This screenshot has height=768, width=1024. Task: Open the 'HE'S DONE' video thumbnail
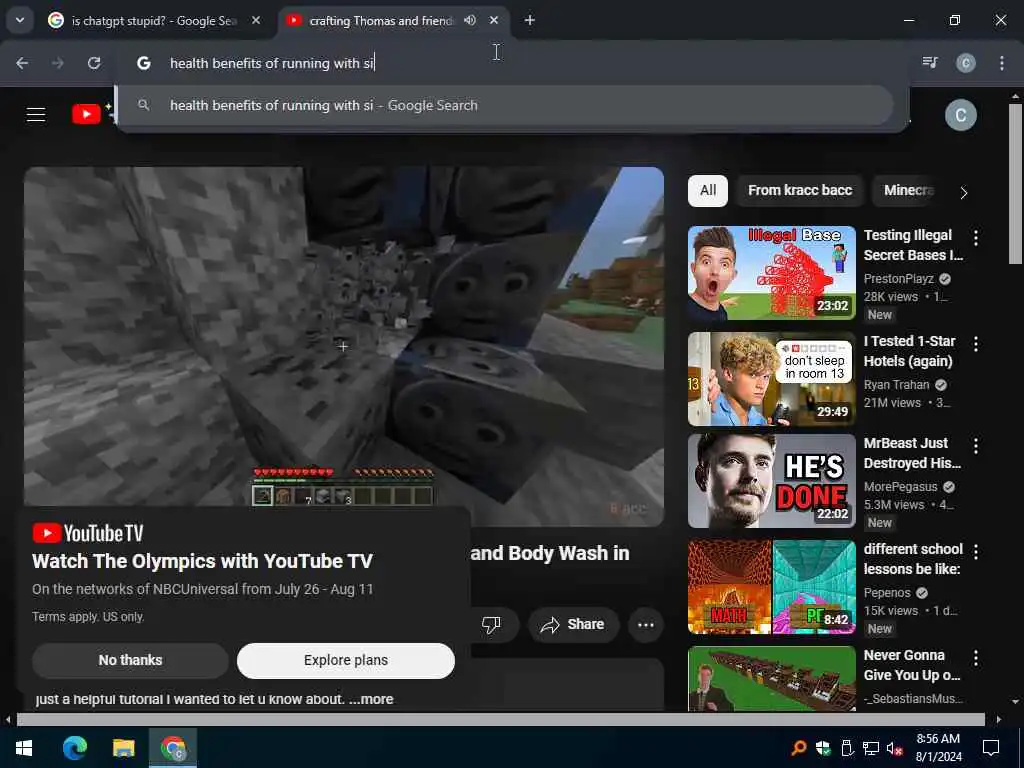click(x=771, y=481)
